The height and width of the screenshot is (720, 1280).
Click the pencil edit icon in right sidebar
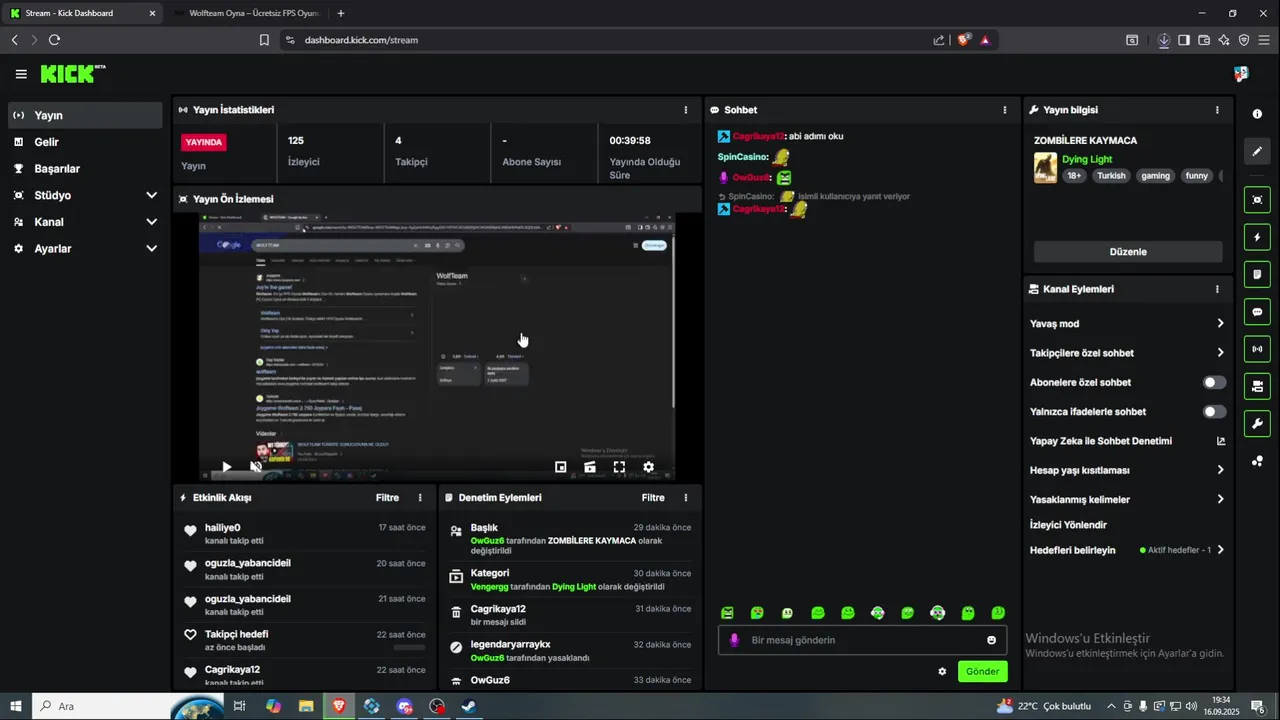point(1257,151)
